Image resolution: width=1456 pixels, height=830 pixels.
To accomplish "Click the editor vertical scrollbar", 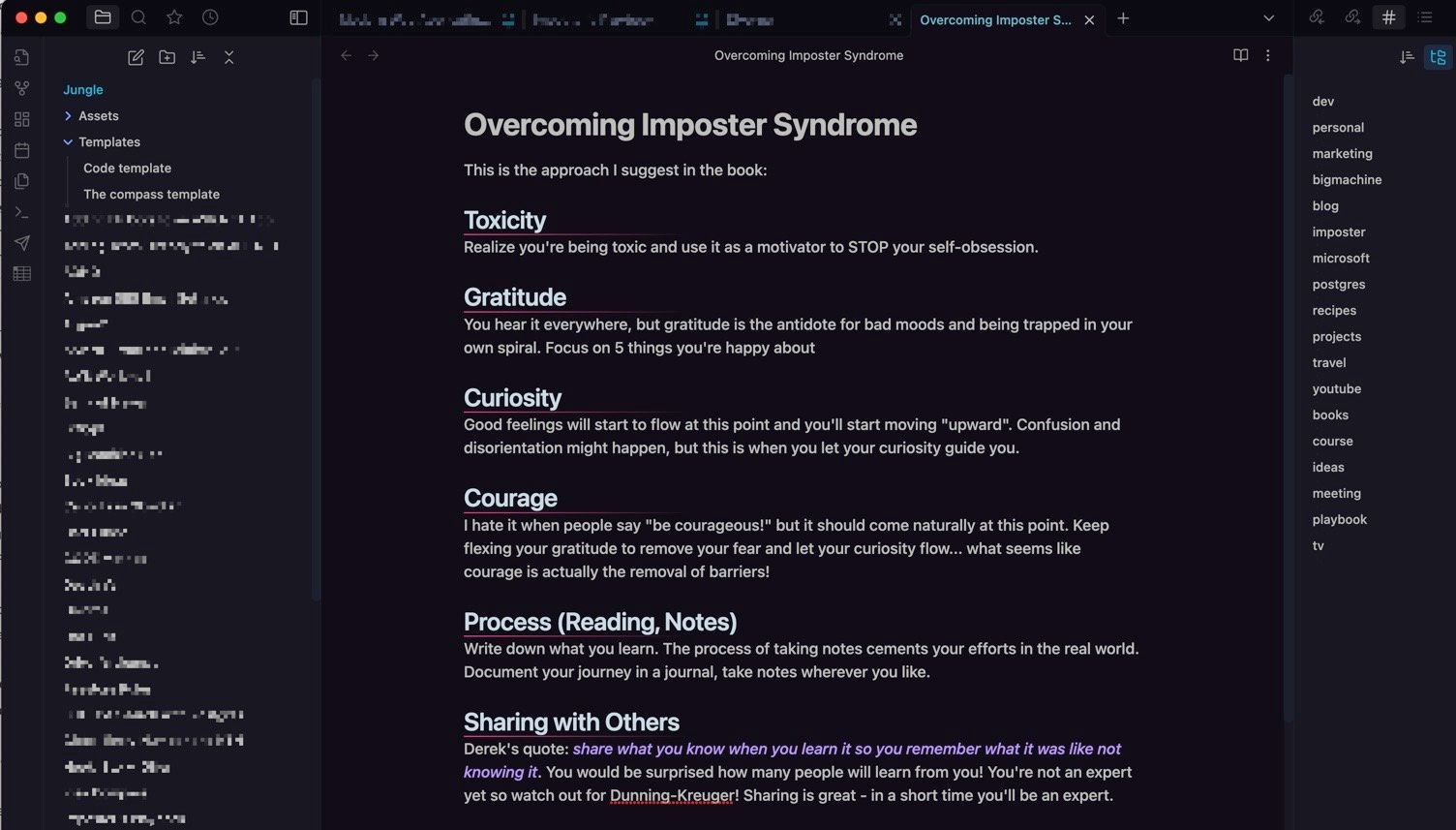I will (1287, 387).
